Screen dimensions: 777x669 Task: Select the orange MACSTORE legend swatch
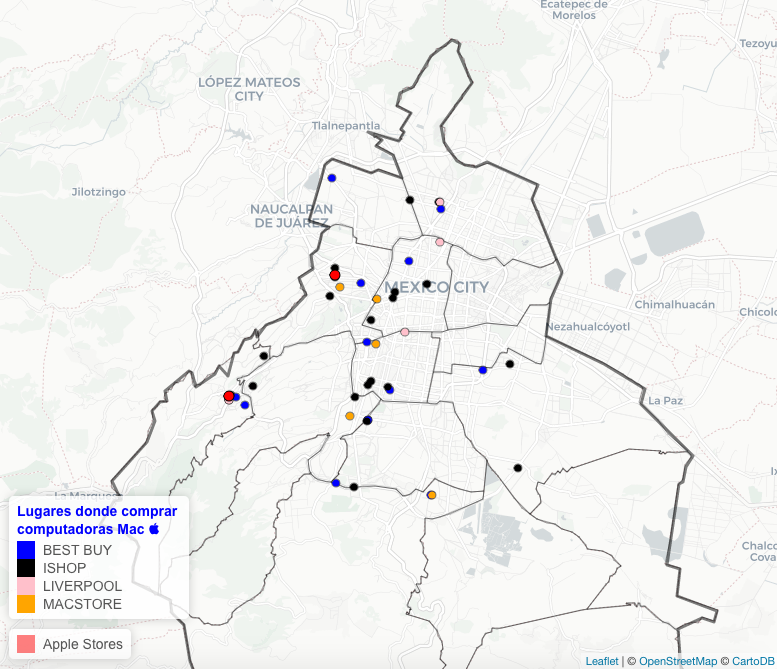coord(26,604)
